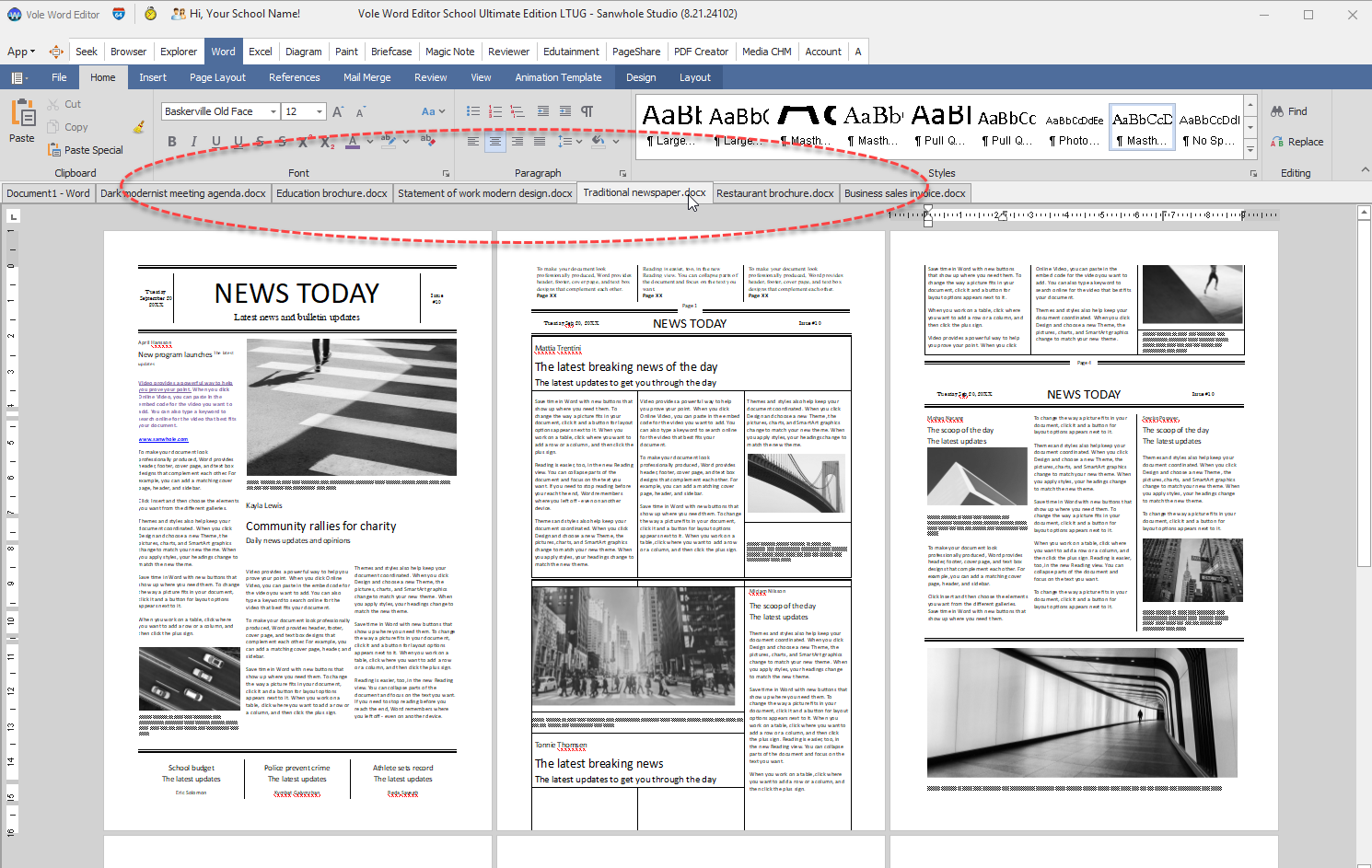1372x868 pixels.
Task: Collapse the ribbon with up chevron
Action: (1364, 170)
